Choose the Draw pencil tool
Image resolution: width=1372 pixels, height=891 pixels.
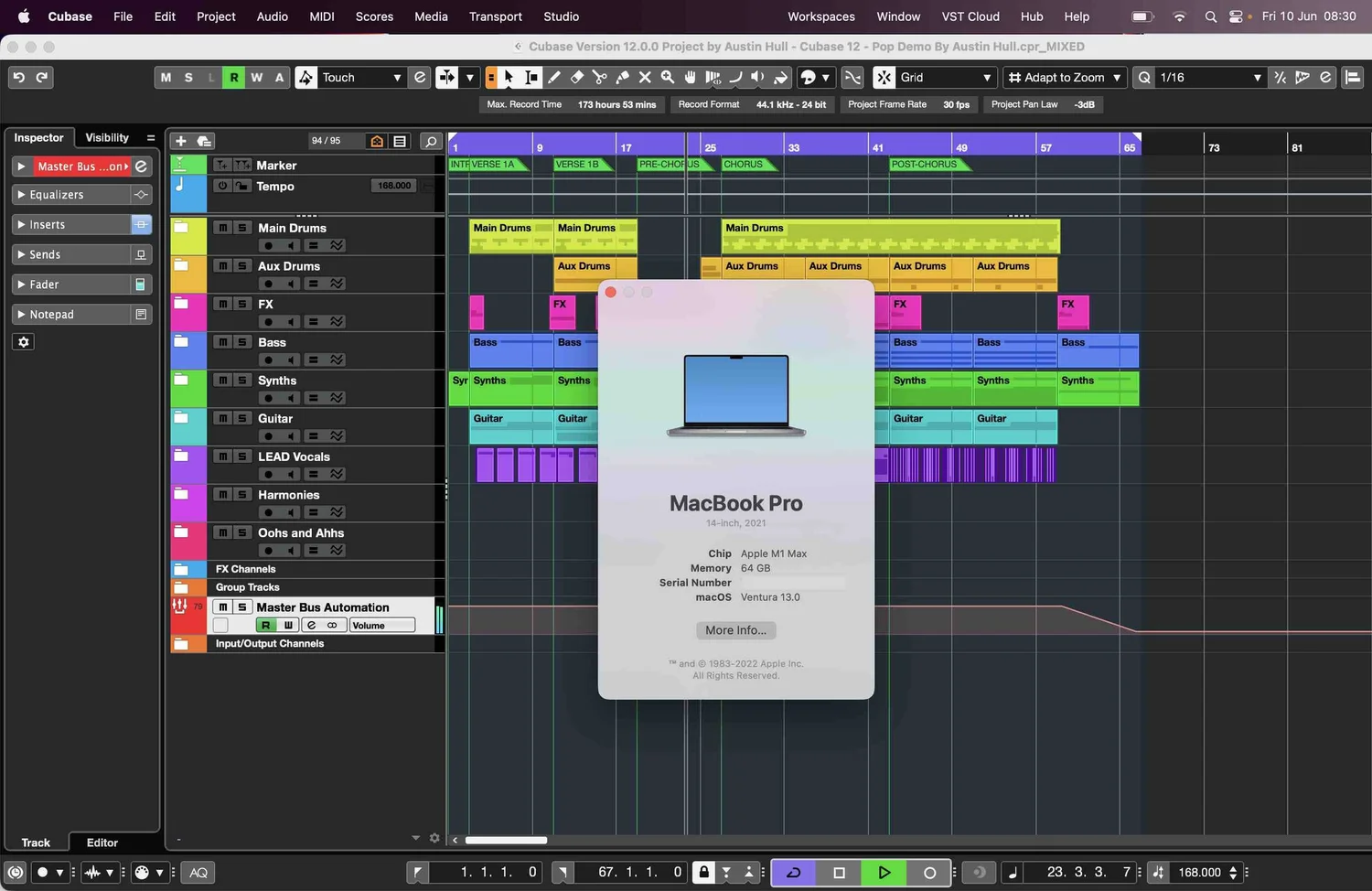coord(555,78)
